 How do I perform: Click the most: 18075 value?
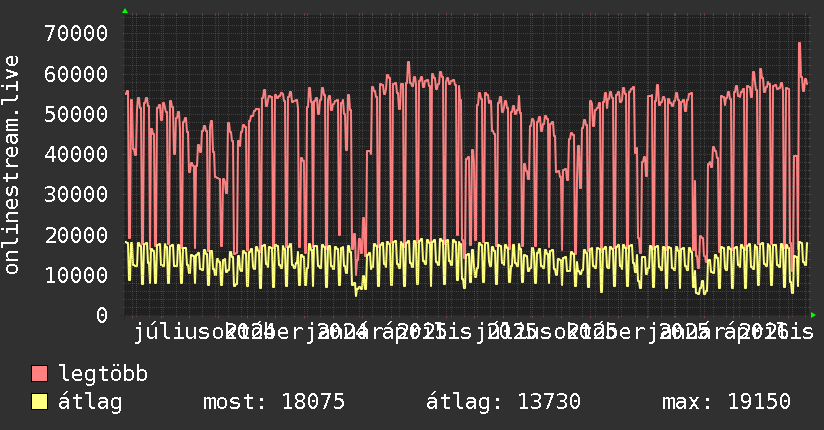[x=274, y=402]
